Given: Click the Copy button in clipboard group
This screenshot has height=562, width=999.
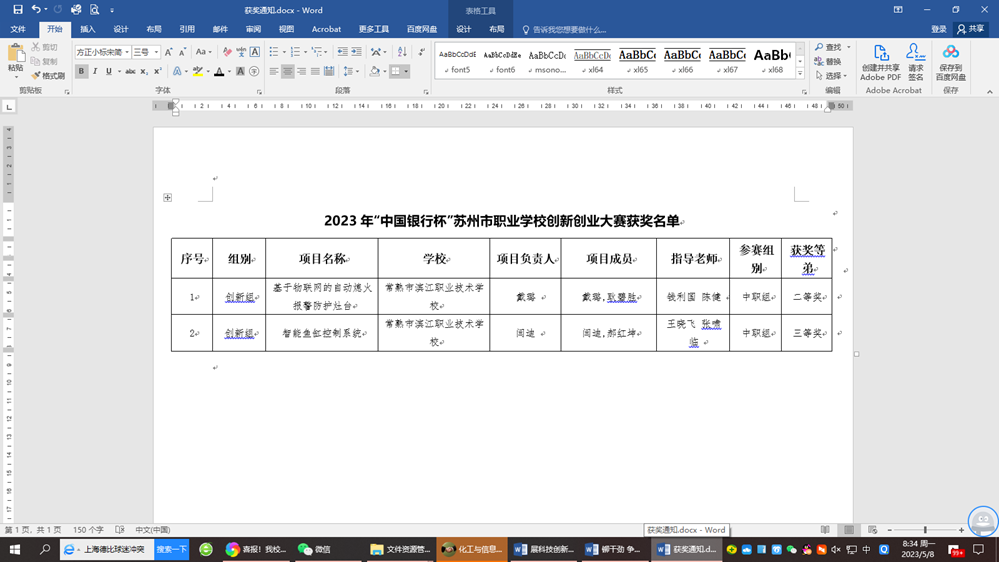Looking at the screenshot, I should (45, 61).
